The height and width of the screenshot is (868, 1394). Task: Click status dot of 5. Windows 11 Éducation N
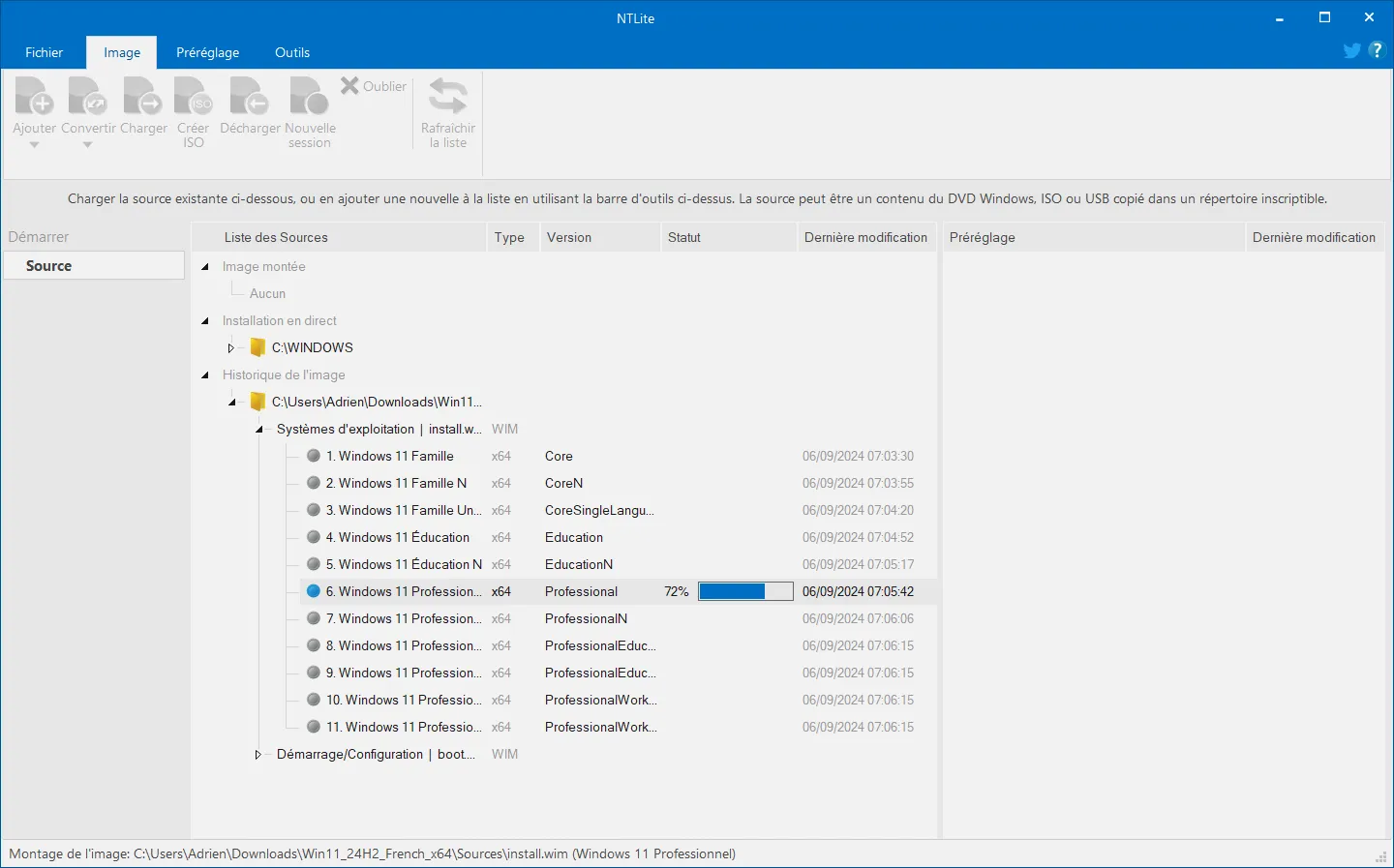tap(314, 564)
